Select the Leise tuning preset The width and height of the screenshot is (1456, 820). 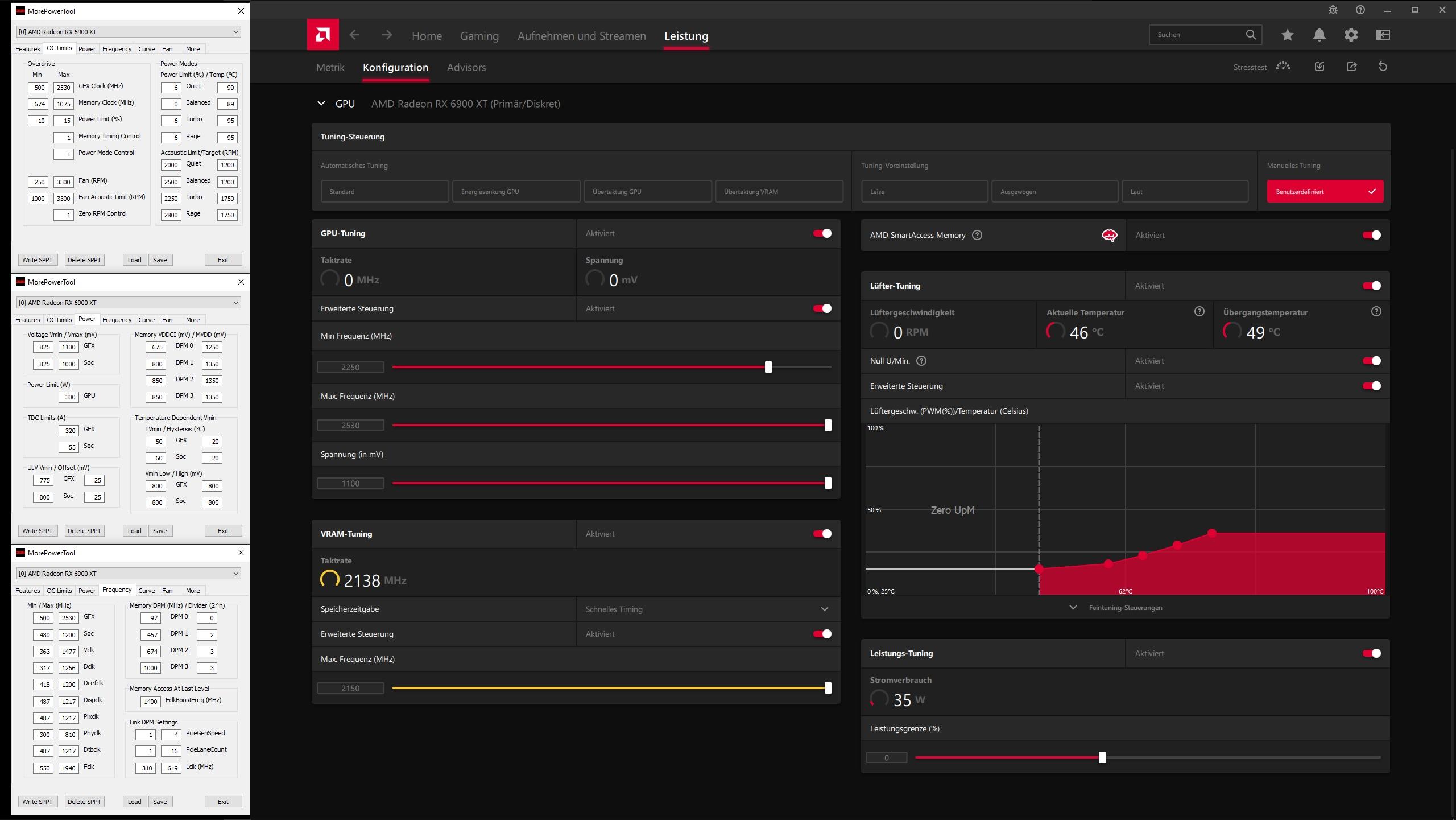(924, 192)
